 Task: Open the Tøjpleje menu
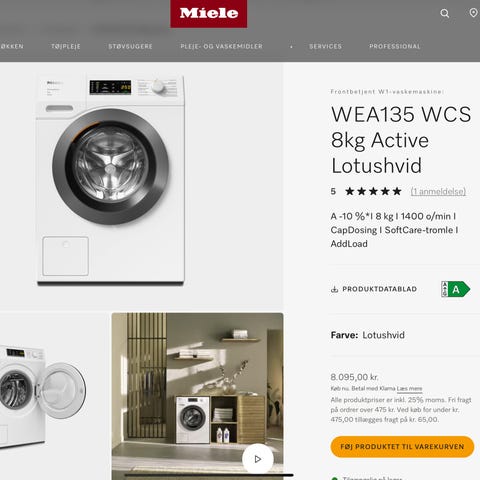[66, 46]
